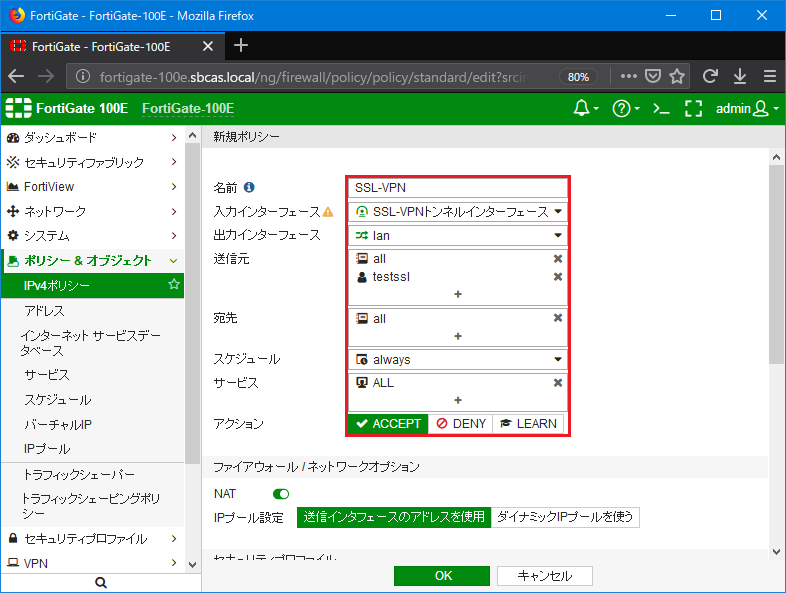Click the FortiGate-100E hostname link

(x=188, y=108)
